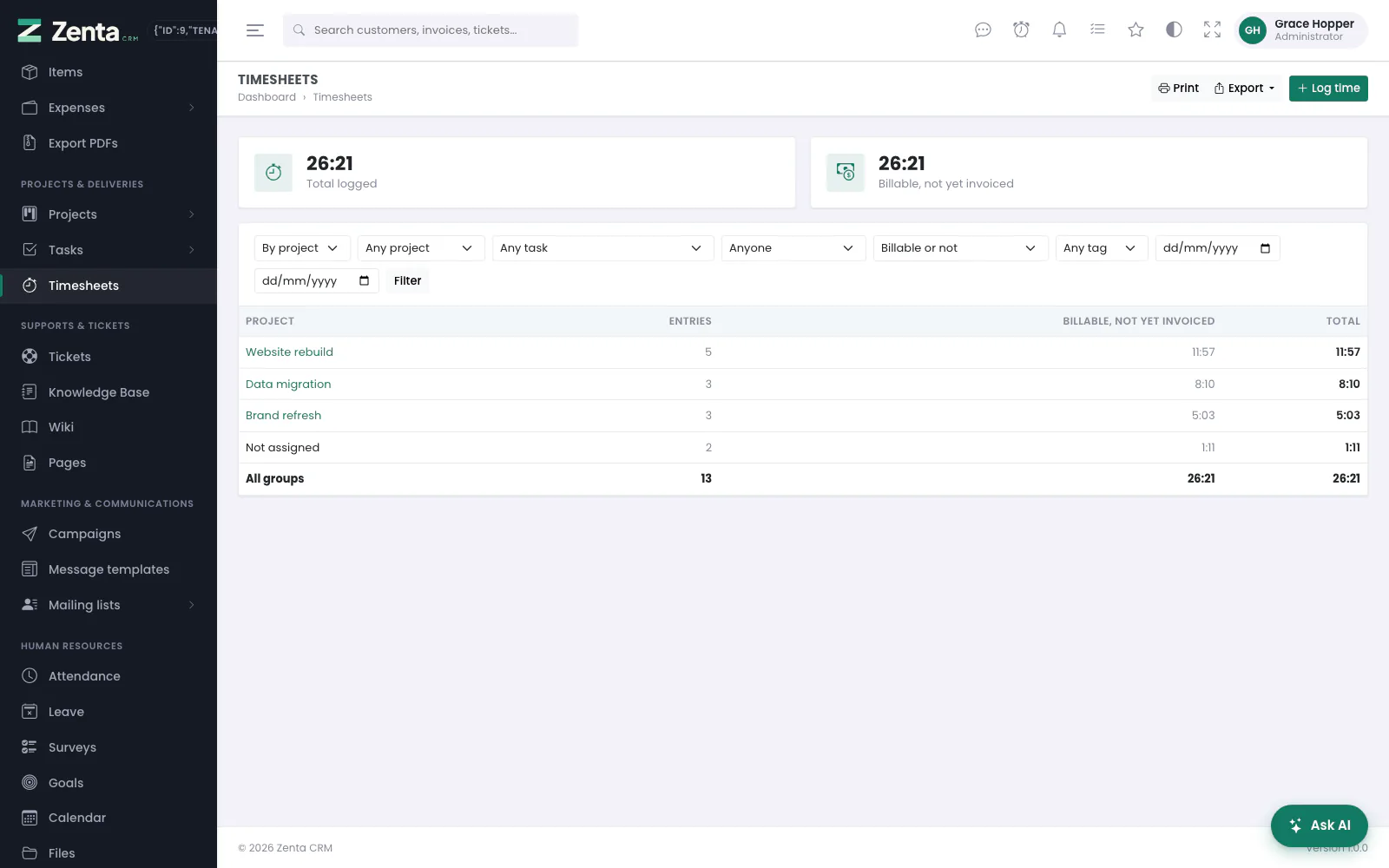
Task: Open the Brand refresh project link
Action: 283,416
